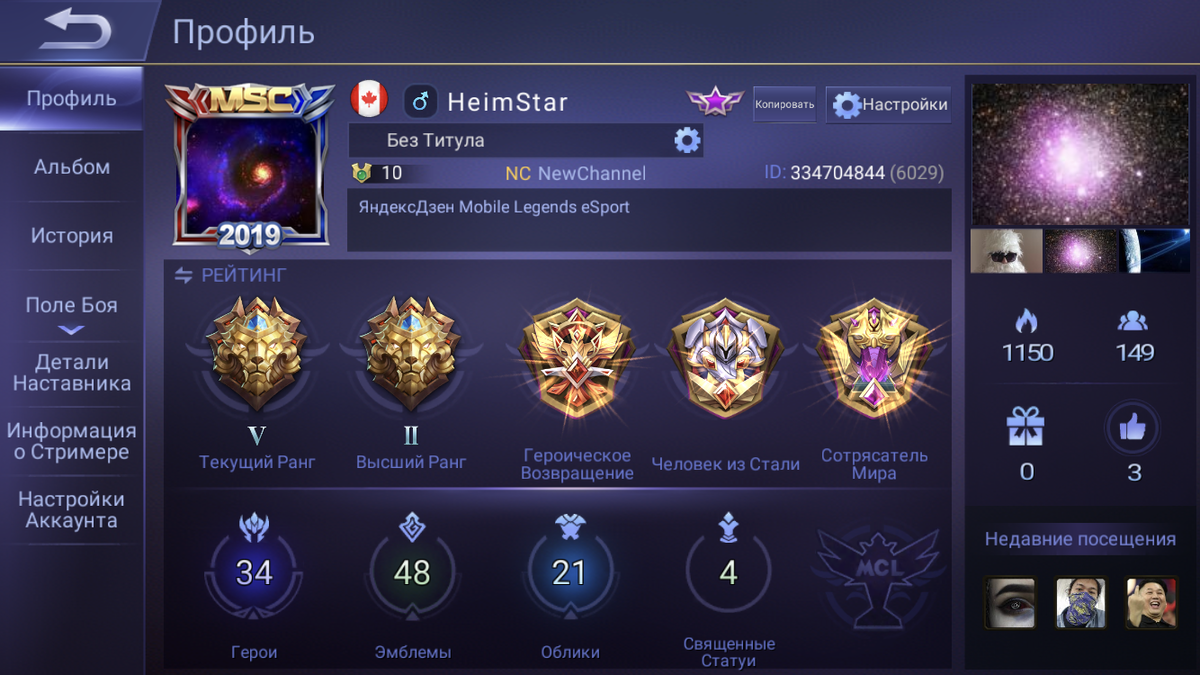Go back using the arrow icon

pyautogui.click(x=75, y=29)
